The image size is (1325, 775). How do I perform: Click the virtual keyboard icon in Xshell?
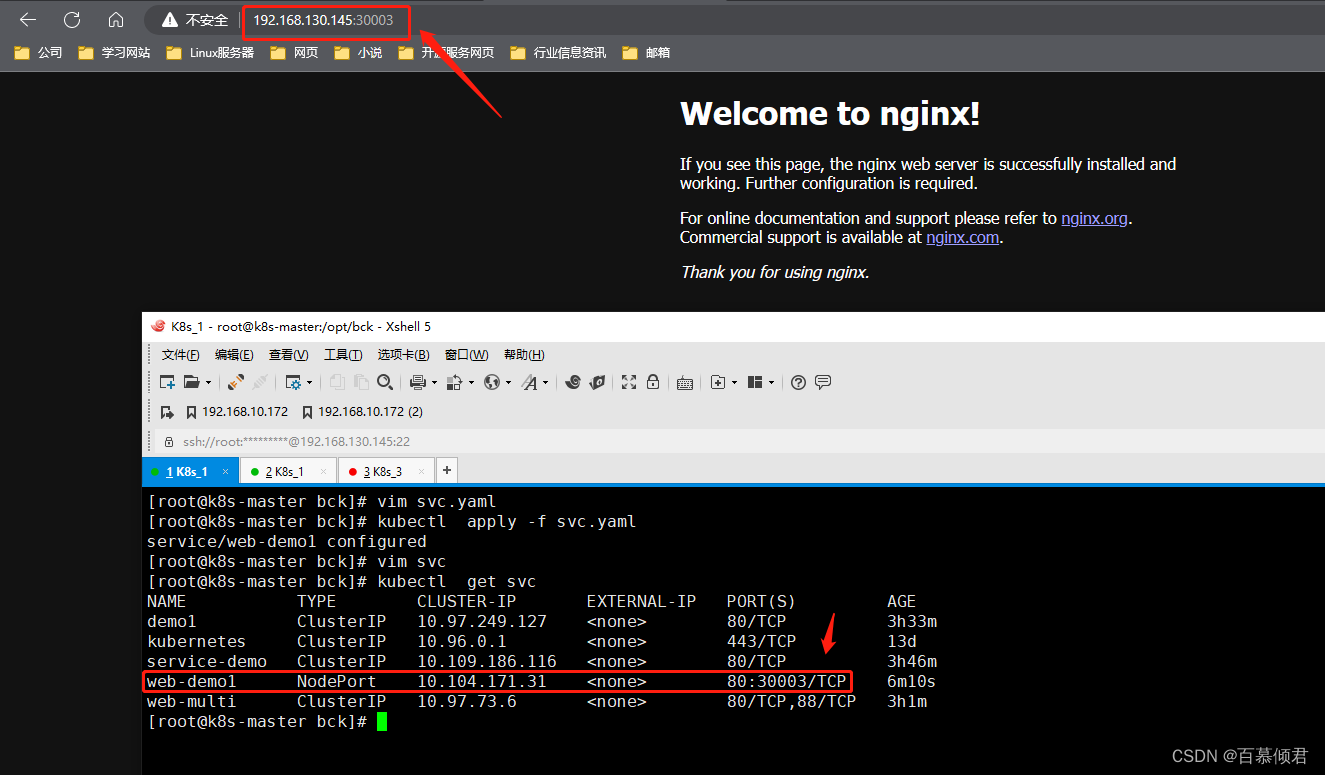point(685,382)
